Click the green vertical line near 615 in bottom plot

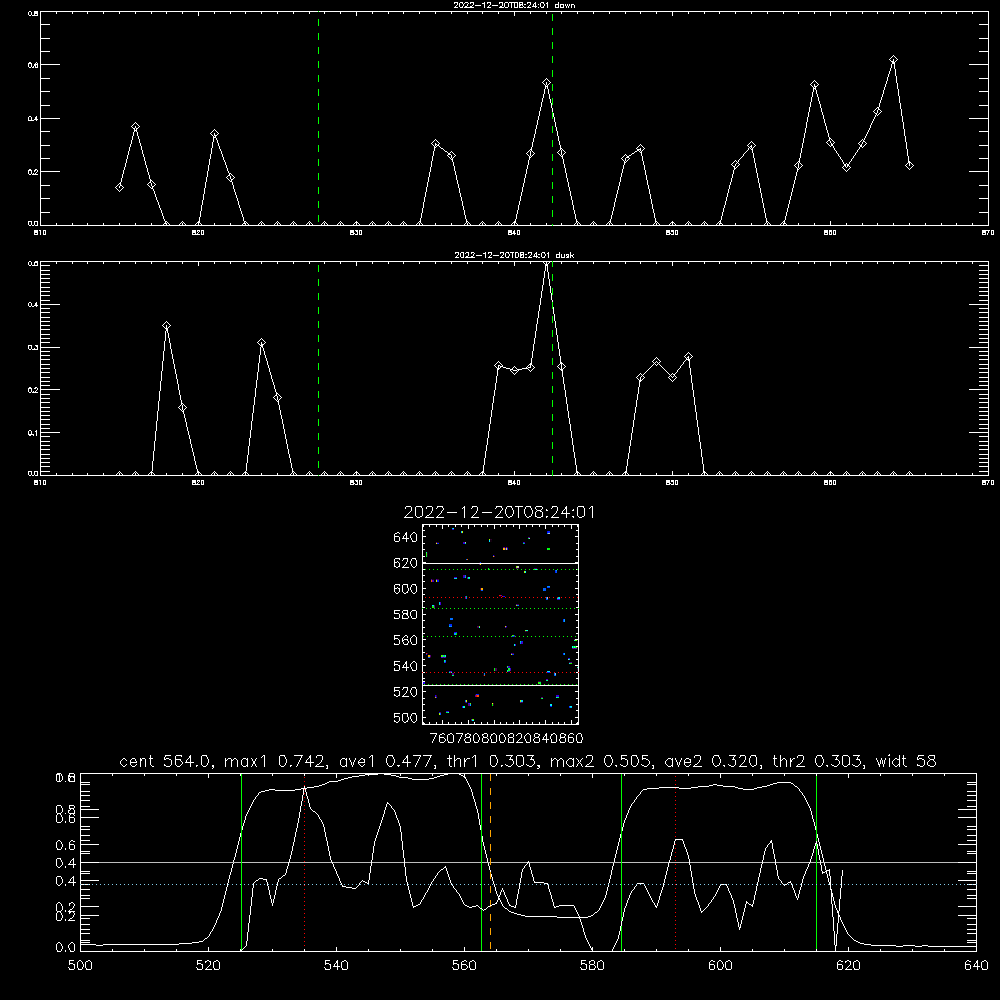[x=816, y=861]
